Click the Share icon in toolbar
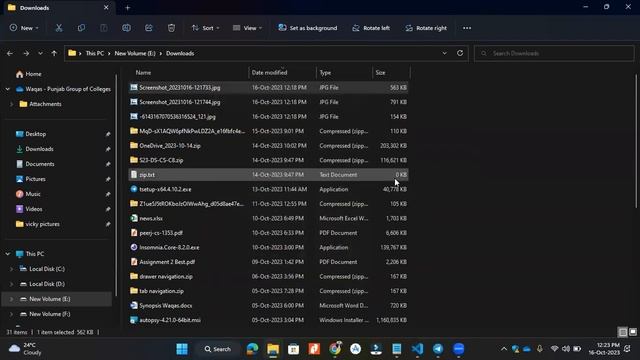Image resolution: width=640 pixels, height=360 pixels. pos(149,28)
